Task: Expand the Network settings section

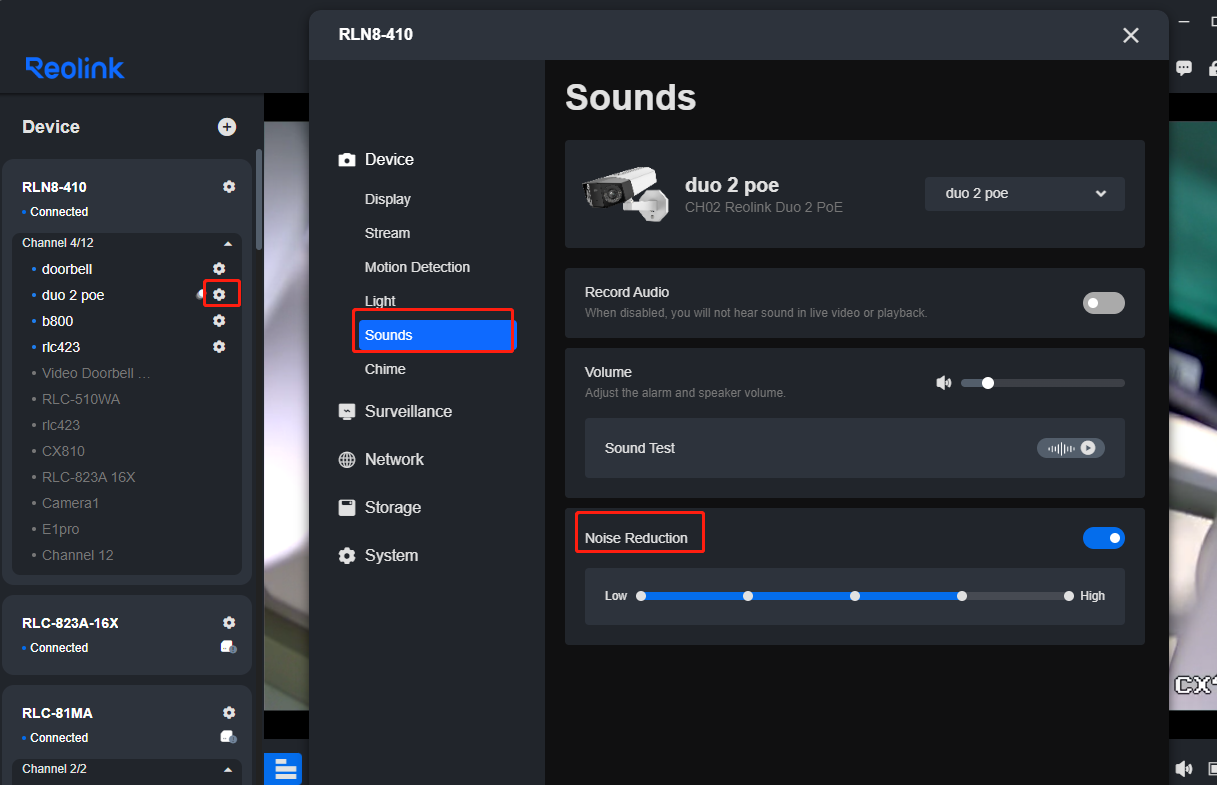Action: point(381,459)
